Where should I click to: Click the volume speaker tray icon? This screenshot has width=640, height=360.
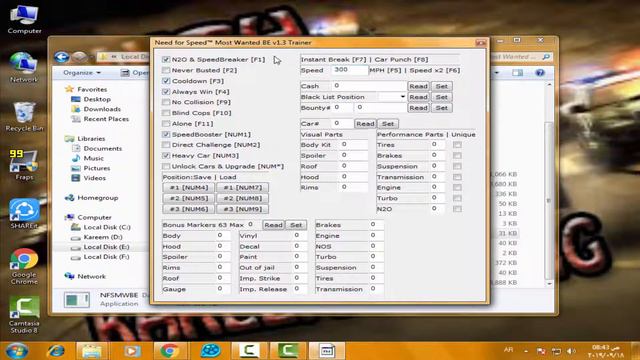click(571, 351)
